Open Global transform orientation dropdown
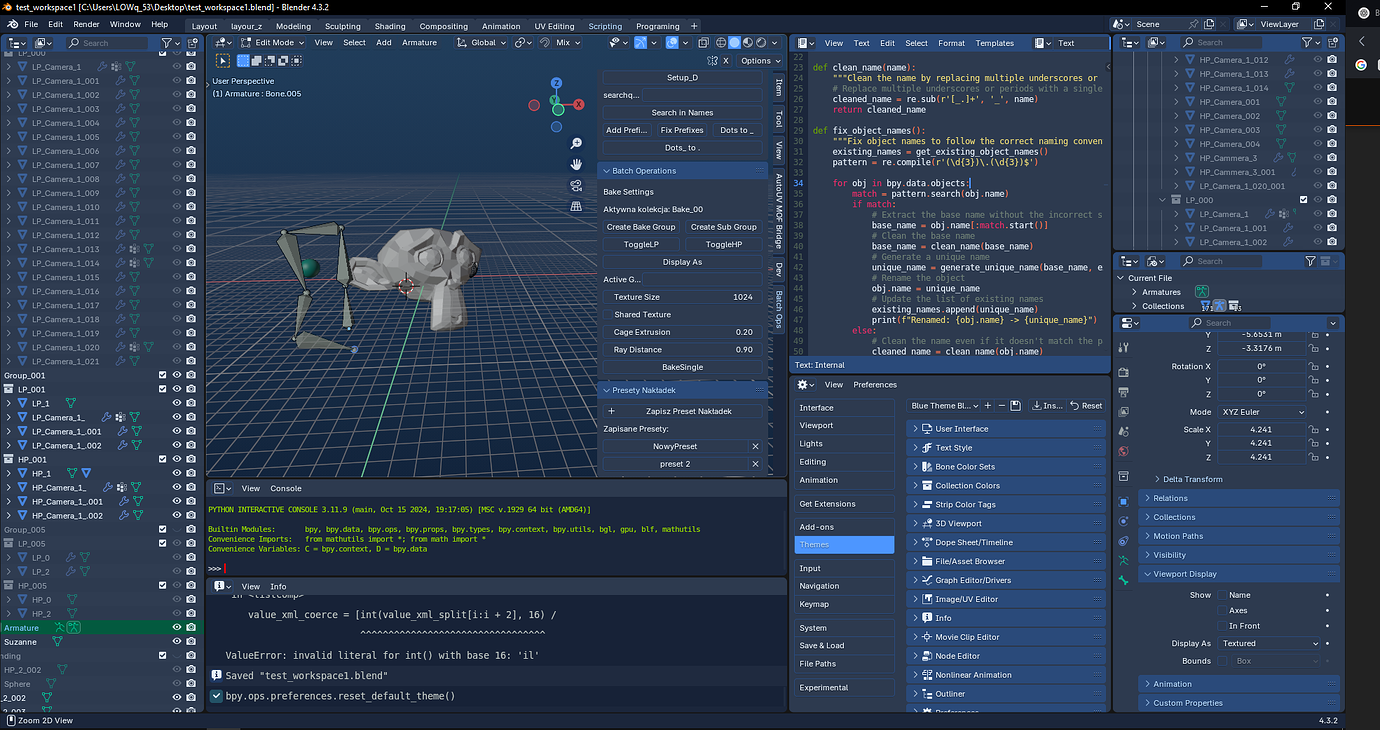 coord(481,43)
